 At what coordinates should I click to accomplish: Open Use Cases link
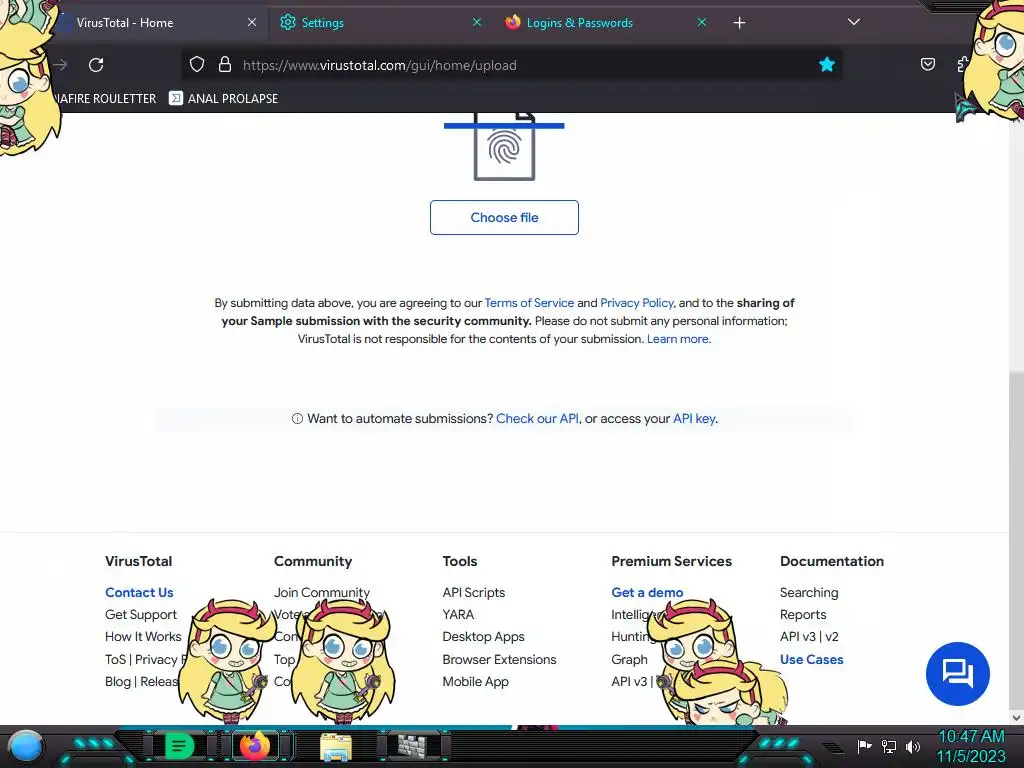tap(812, 660)
